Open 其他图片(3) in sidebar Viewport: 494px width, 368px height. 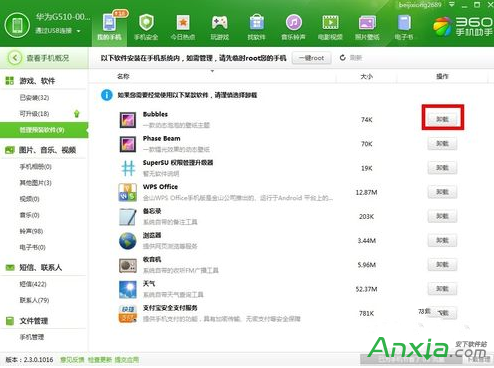[35, 183]
